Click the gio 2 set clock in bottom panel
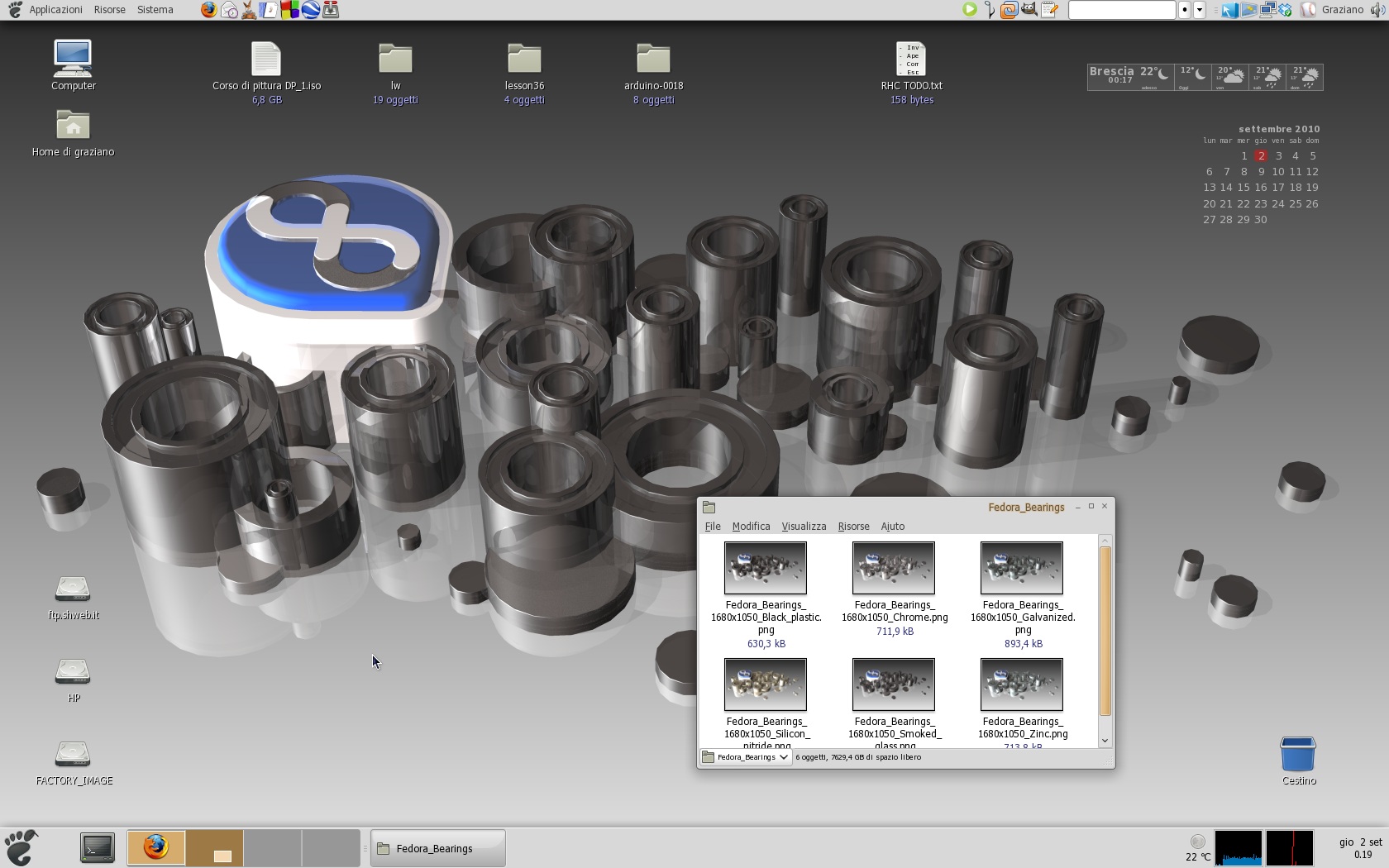 coord(1360,848)
